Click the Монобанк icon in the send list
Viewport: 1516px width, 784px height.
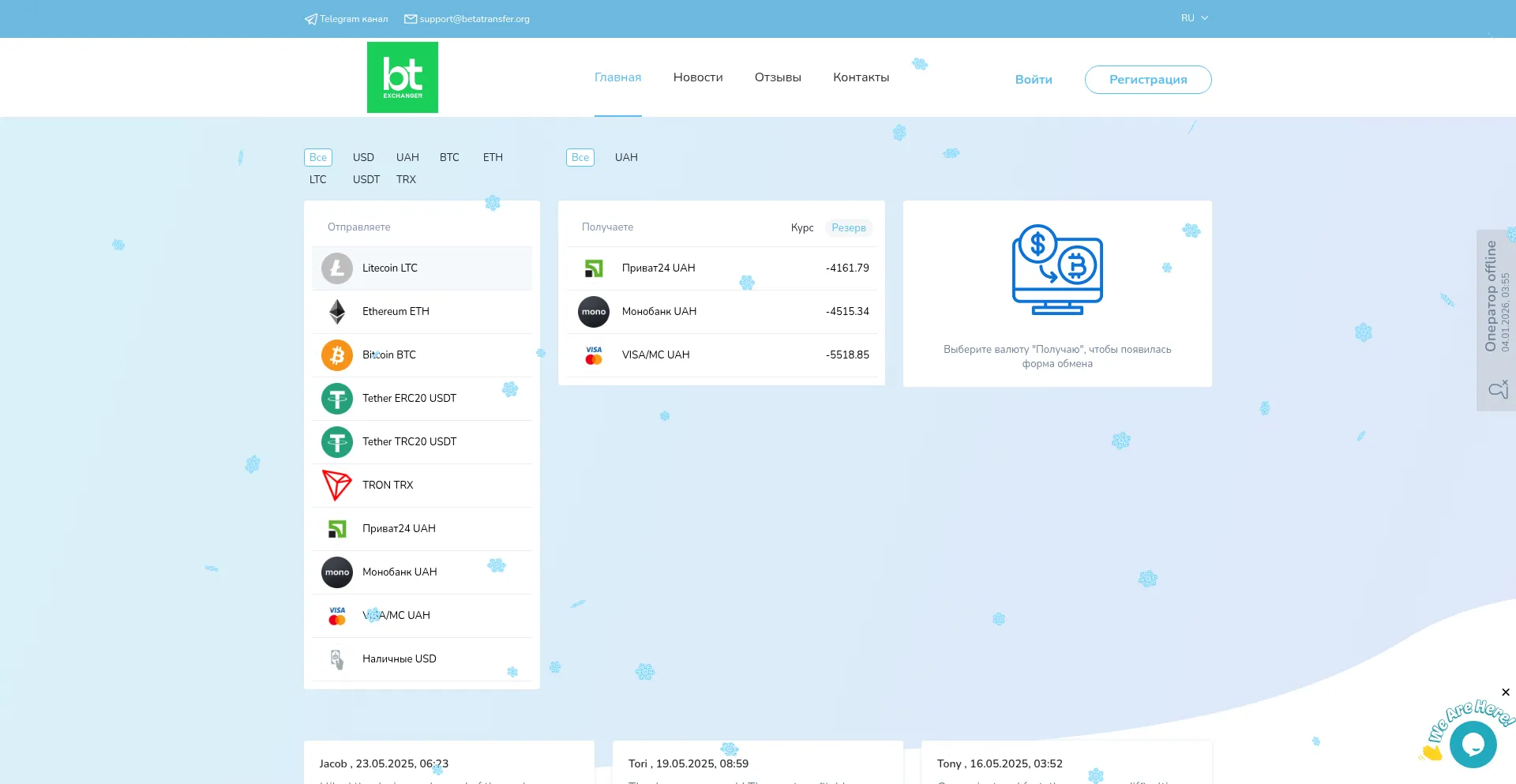click(x=337, y=572)
